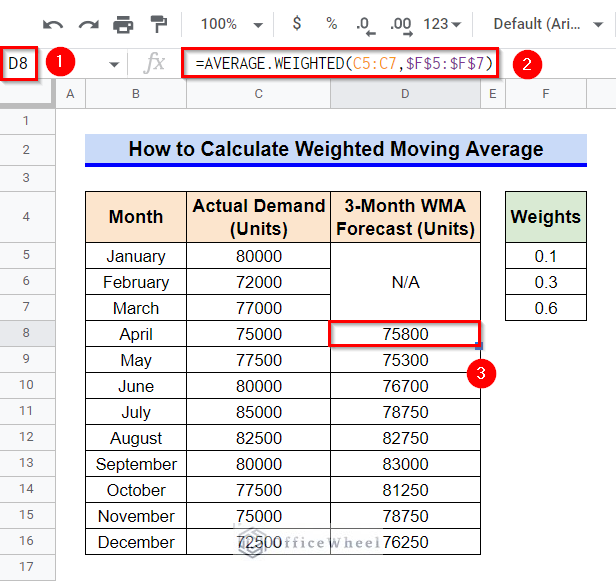Click the January cell

pos(136,256)
